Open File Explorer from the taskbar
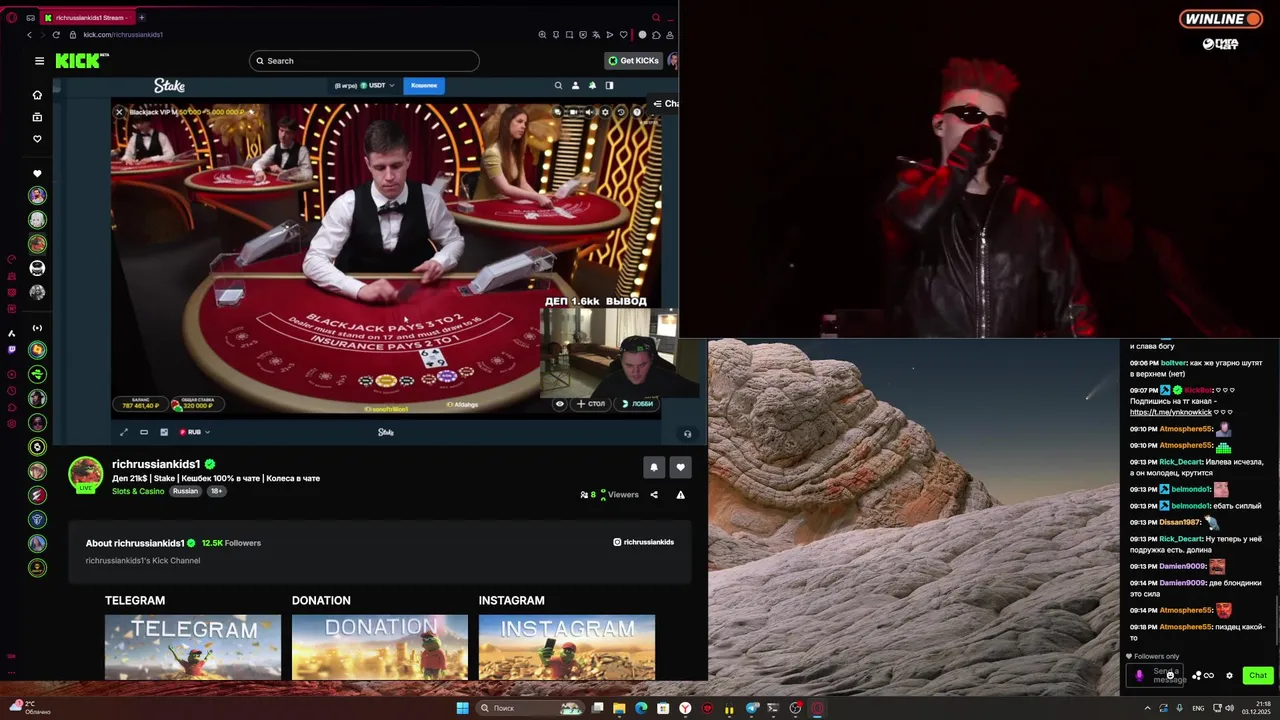1280x720 pixels. click(619, 708)
